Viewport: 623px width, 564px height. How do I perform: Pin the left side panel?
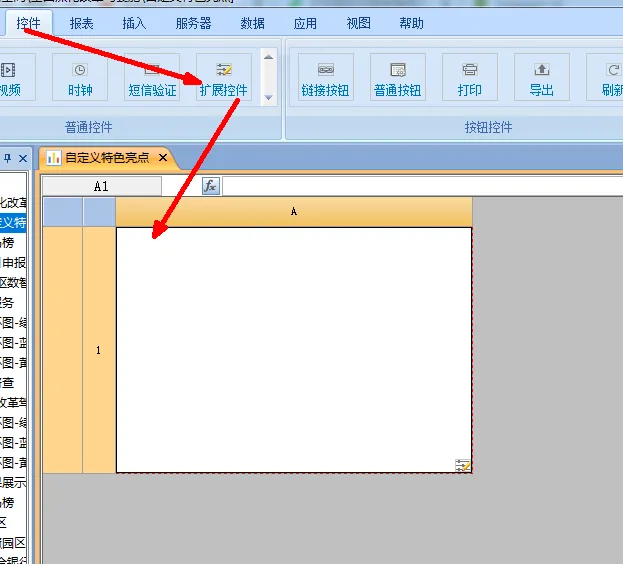click(x=7, y=158)
